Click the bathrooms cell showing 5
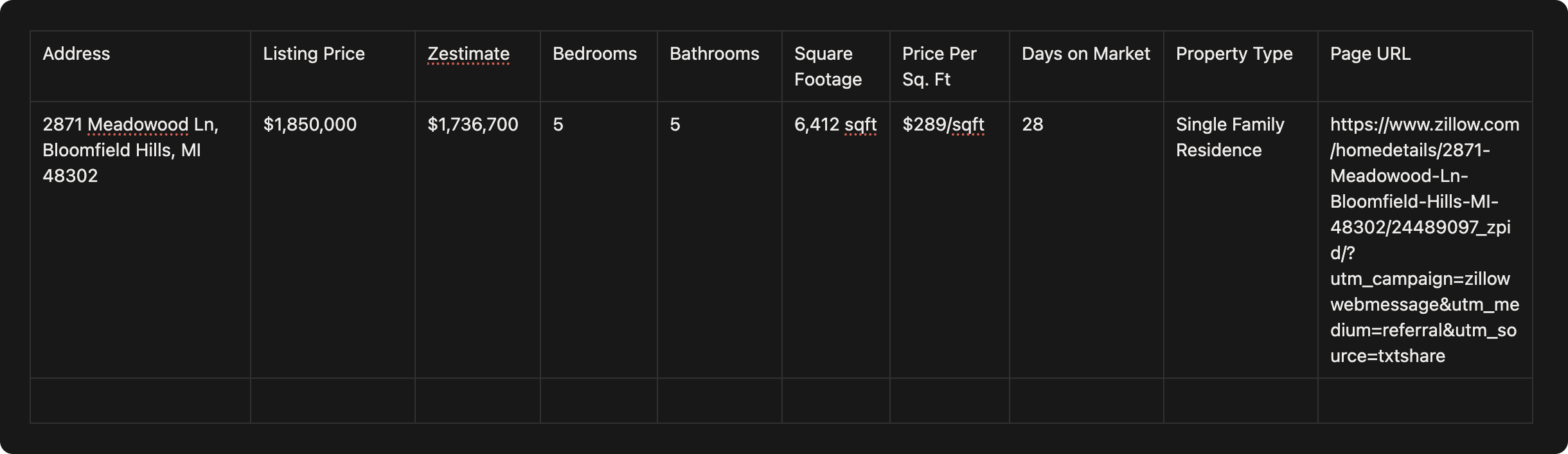Screen dimensions: 1568x454 (x=675, y=125)
